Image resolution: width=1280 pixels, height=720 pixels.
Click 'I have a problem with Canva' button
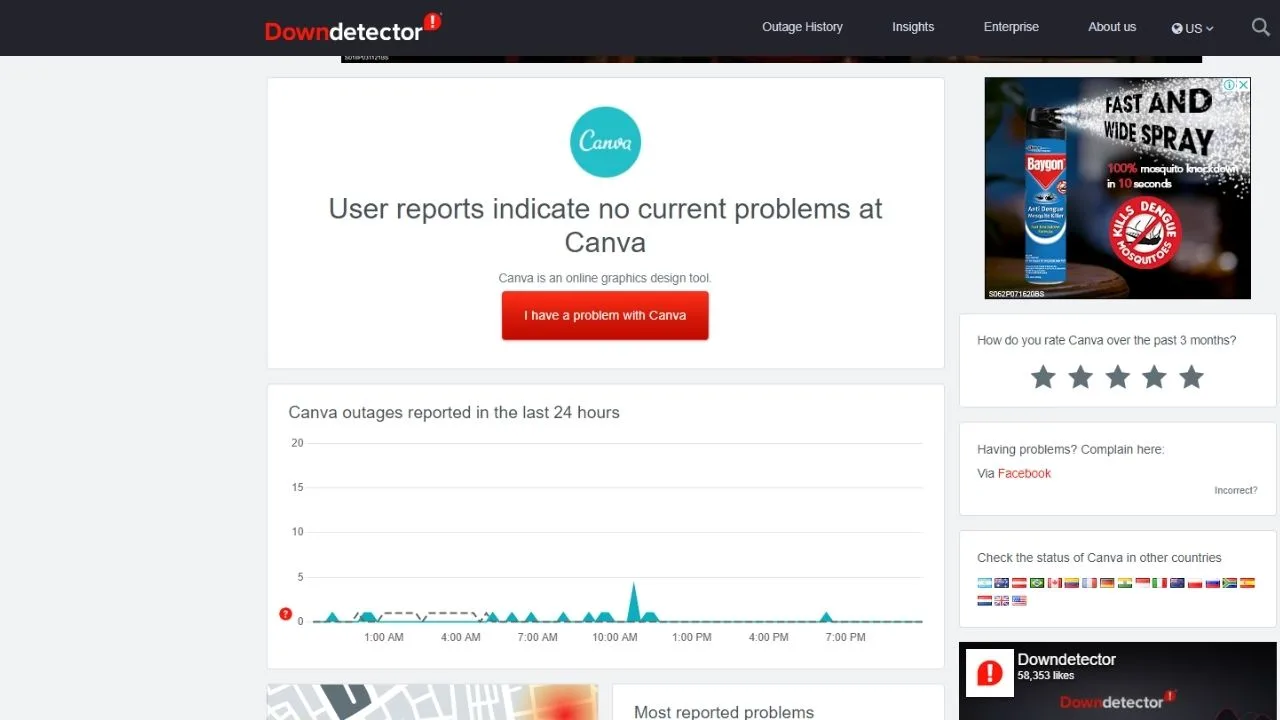(x=605, y=315)
